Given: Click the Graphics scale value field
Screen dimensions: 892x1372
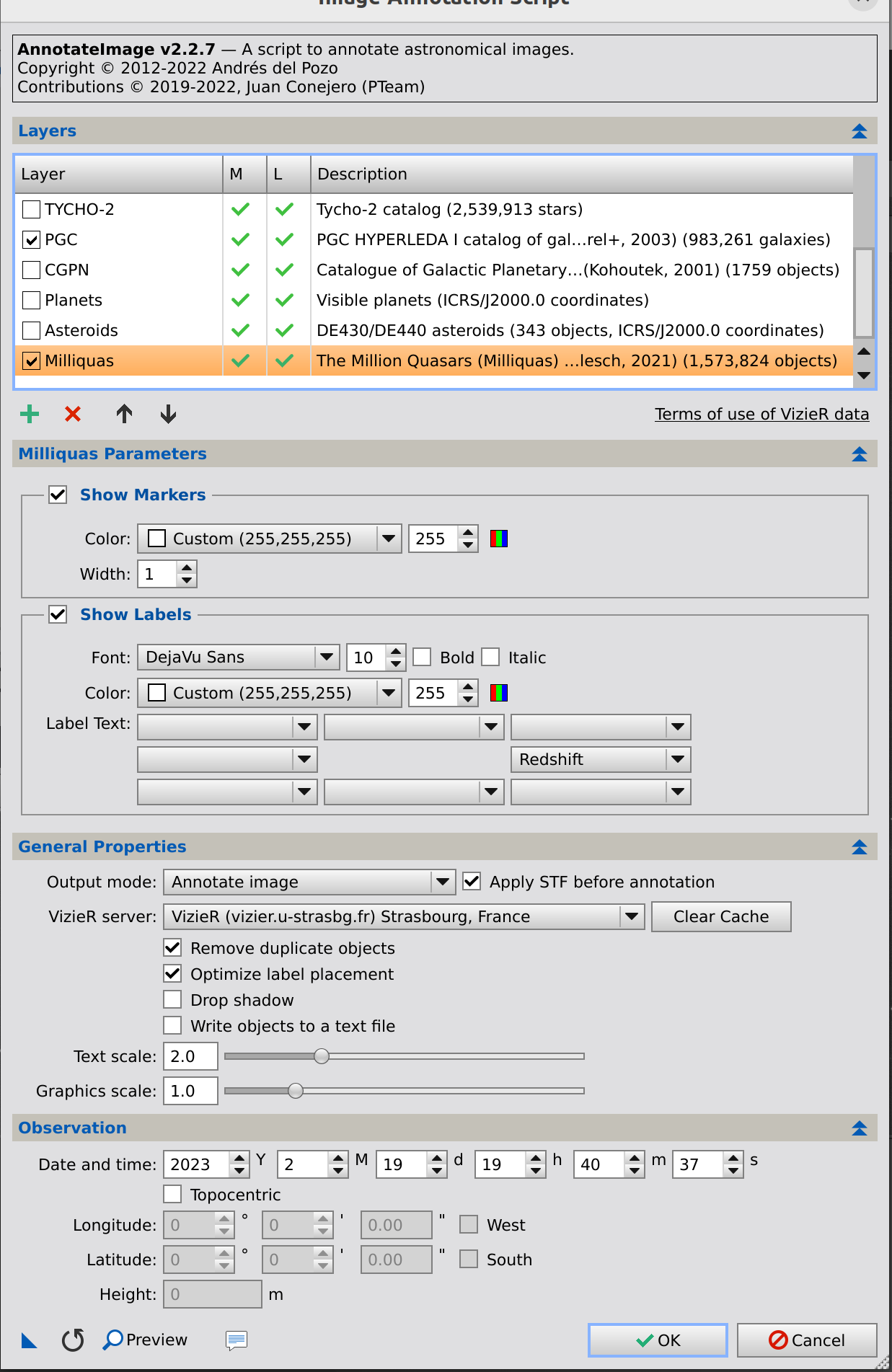Looking at the screenshot, I should (x=190, y=1091).
